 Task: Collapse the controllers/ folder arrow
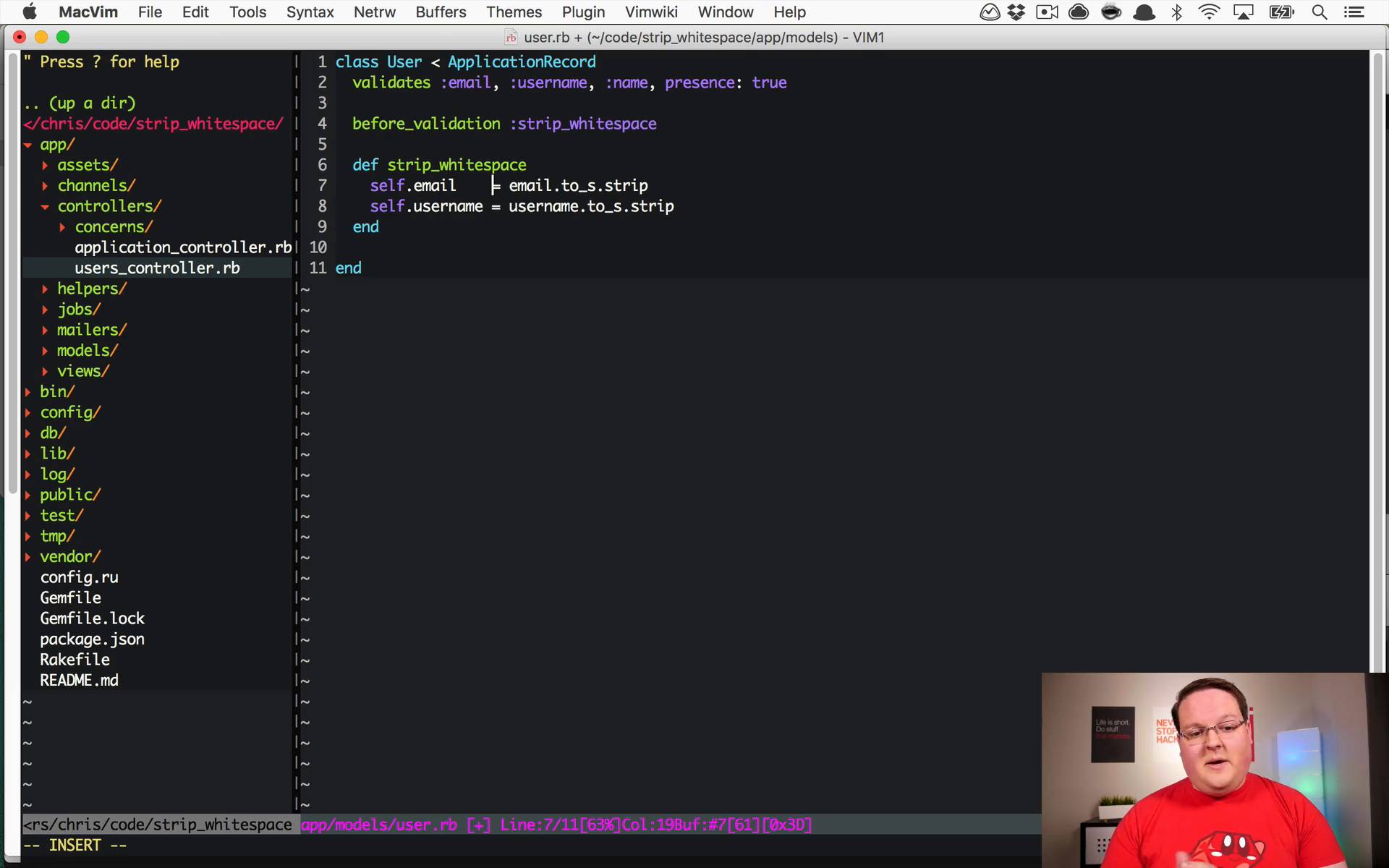click(45, 207)
